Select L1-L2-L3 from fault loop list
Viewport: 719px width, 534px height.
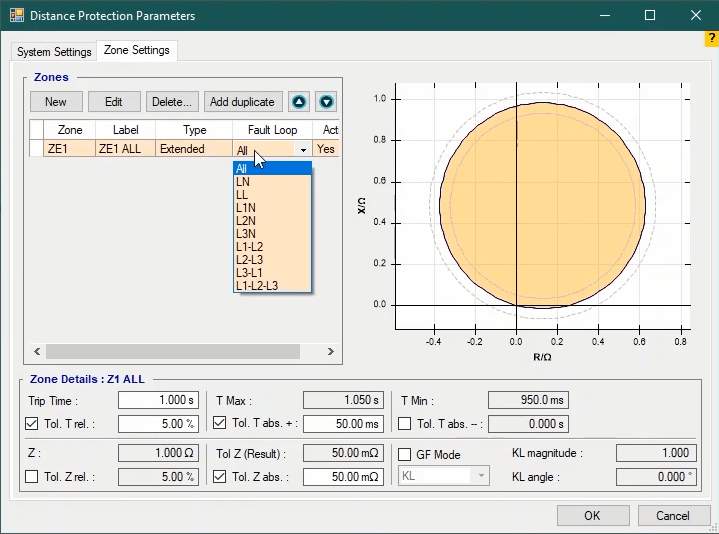pyautogui.click(x=257, y=285)
